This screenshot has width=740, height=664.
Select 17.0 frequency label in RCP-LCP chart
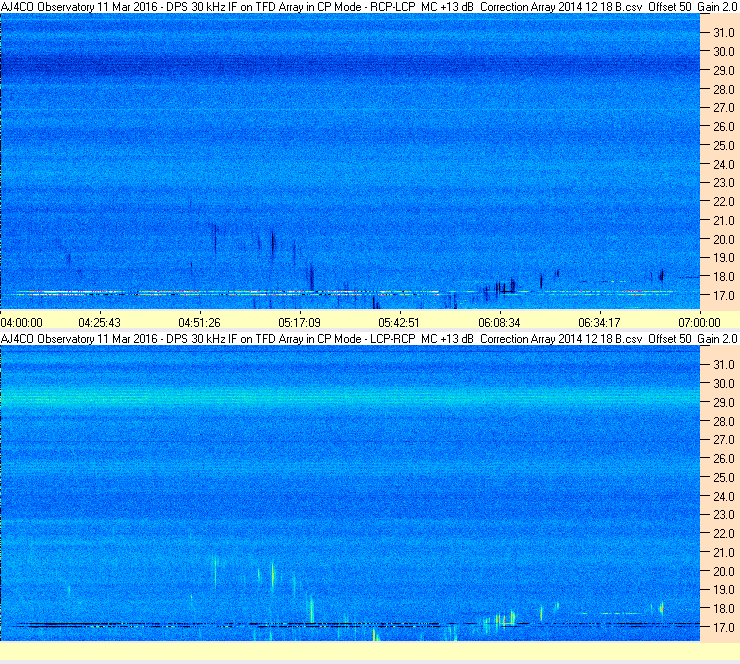point(723,295)
